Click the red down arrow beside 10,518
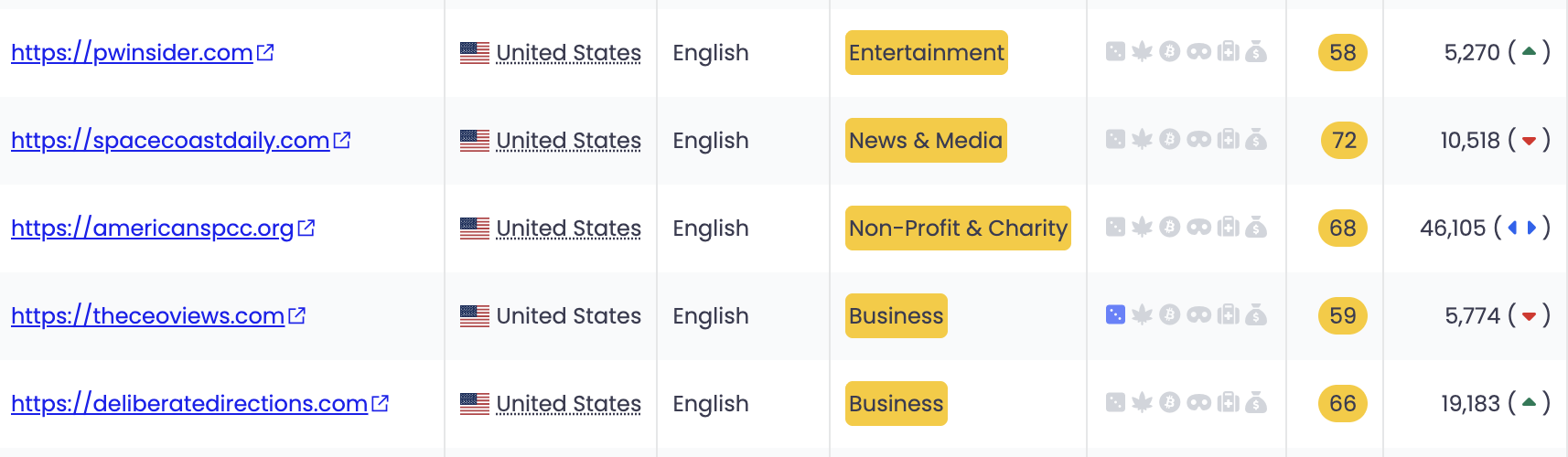This screenshot has height=457, width=1568. coord(1529,141)
